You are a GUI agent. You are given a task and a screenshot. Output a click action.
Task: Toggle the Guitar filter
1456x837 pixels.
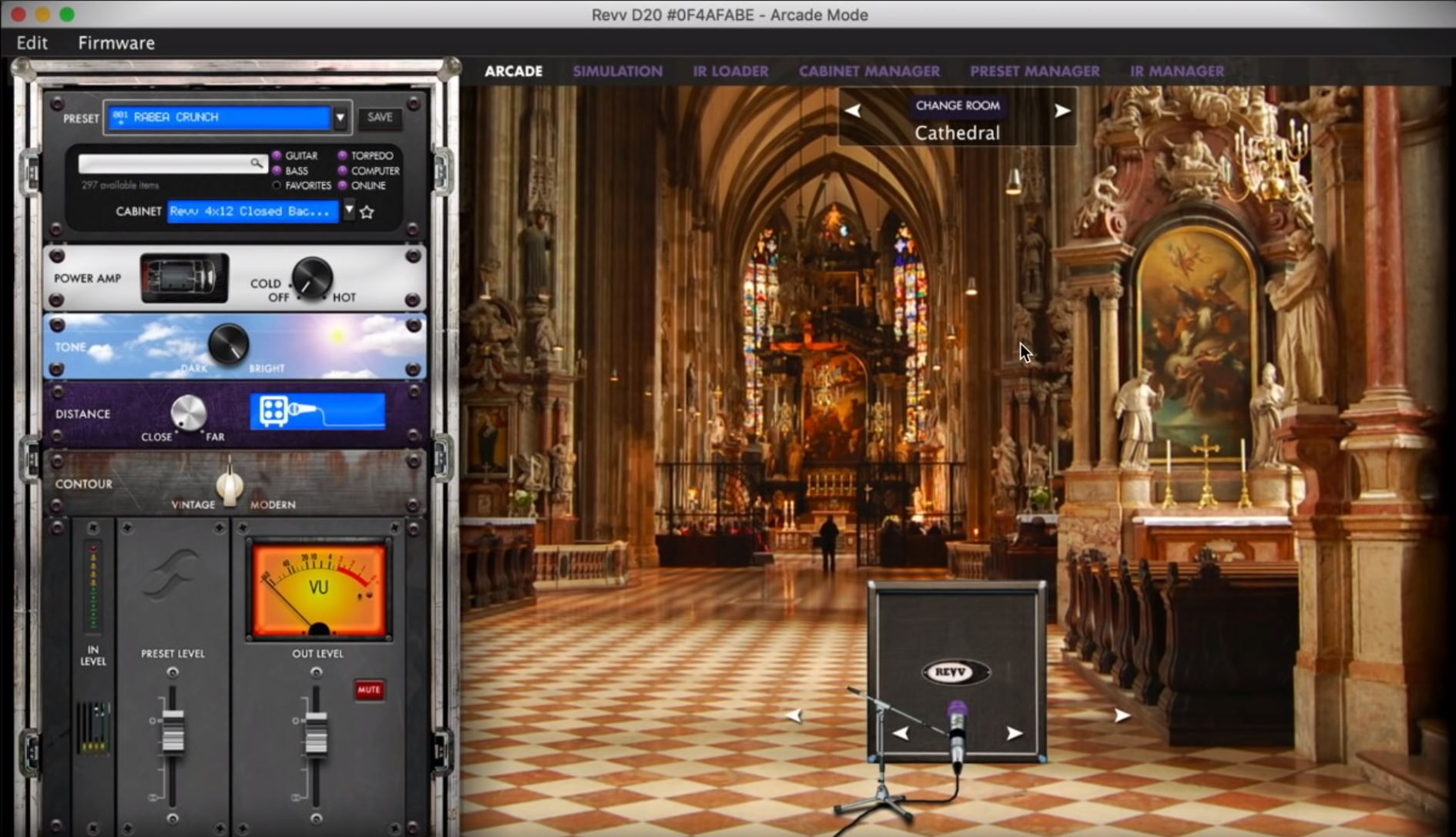(x=277, y=156)
